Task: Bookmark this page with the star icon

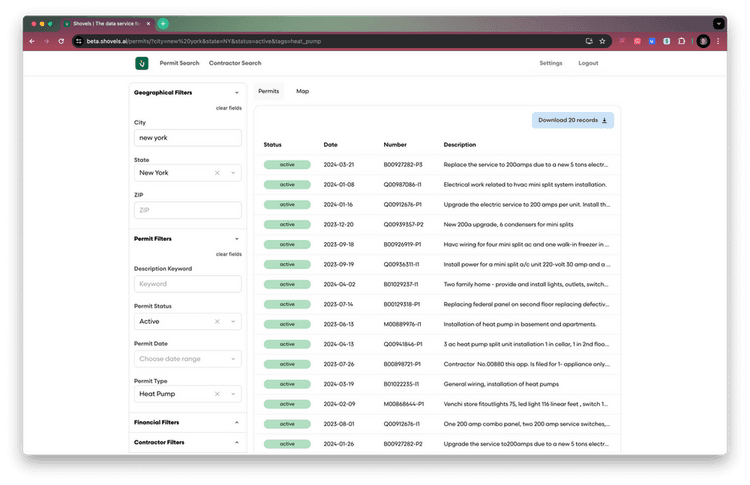Action: click(x=603, y=41)
